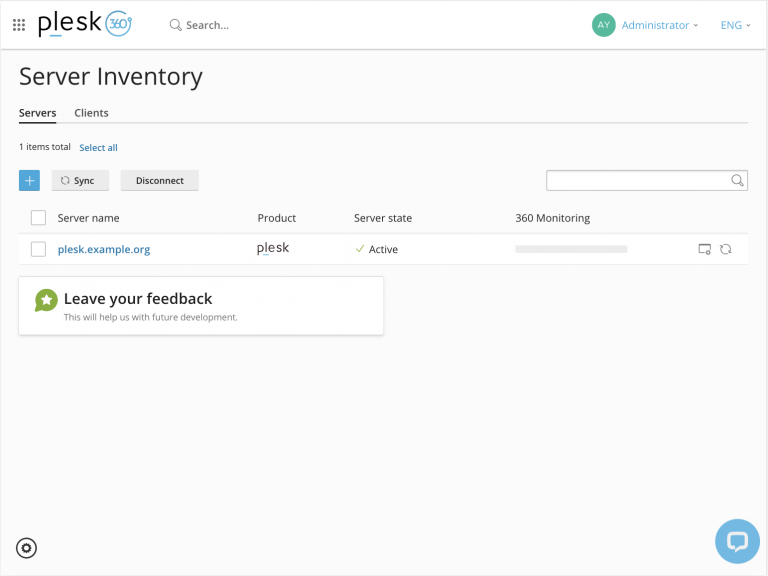Focus the global Search field
The width and height of the screenshot is (768, 576).
(207, 25)
